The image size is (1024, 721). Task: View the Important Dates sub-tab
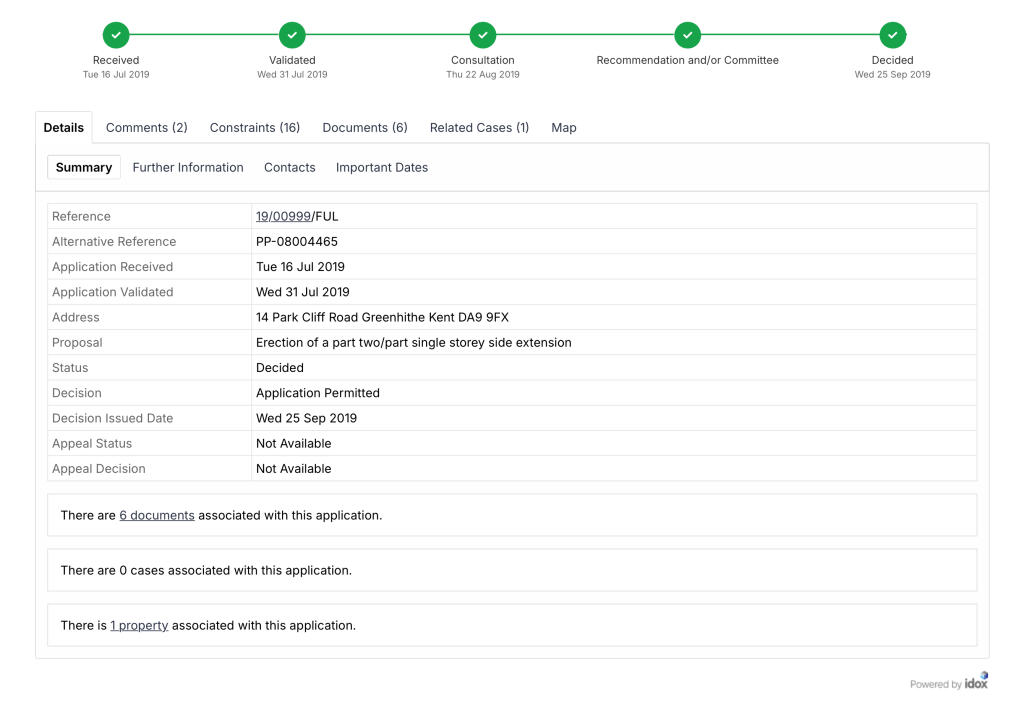381,168
